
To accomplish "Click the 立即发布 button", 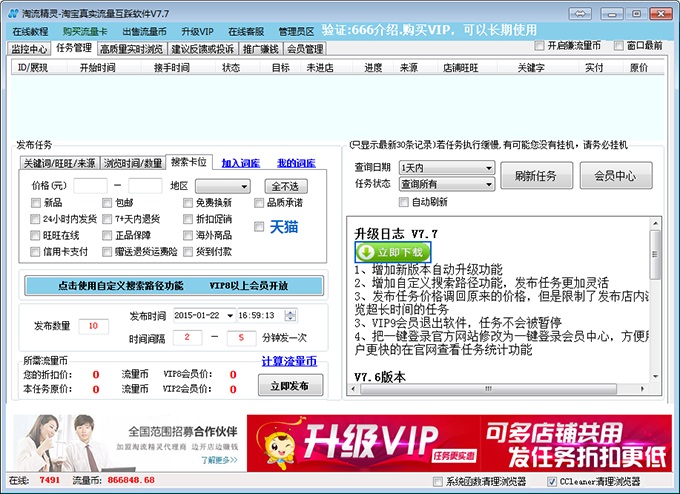I will point(290,385).
